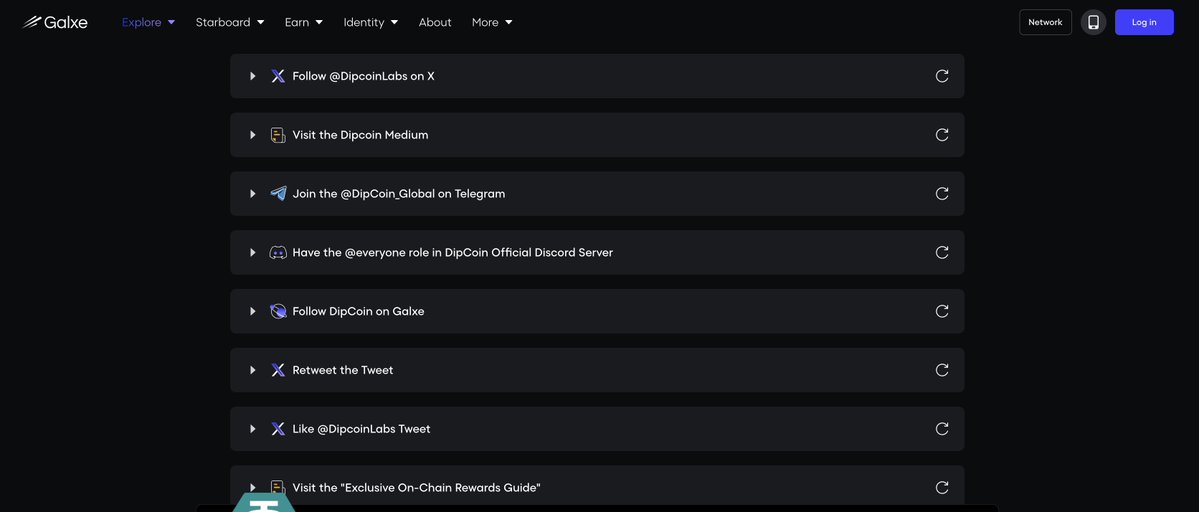Refresh the Retweet the Tweet task
The width and height of the screenshot is (1199, 512).
(x=942, y=370)
